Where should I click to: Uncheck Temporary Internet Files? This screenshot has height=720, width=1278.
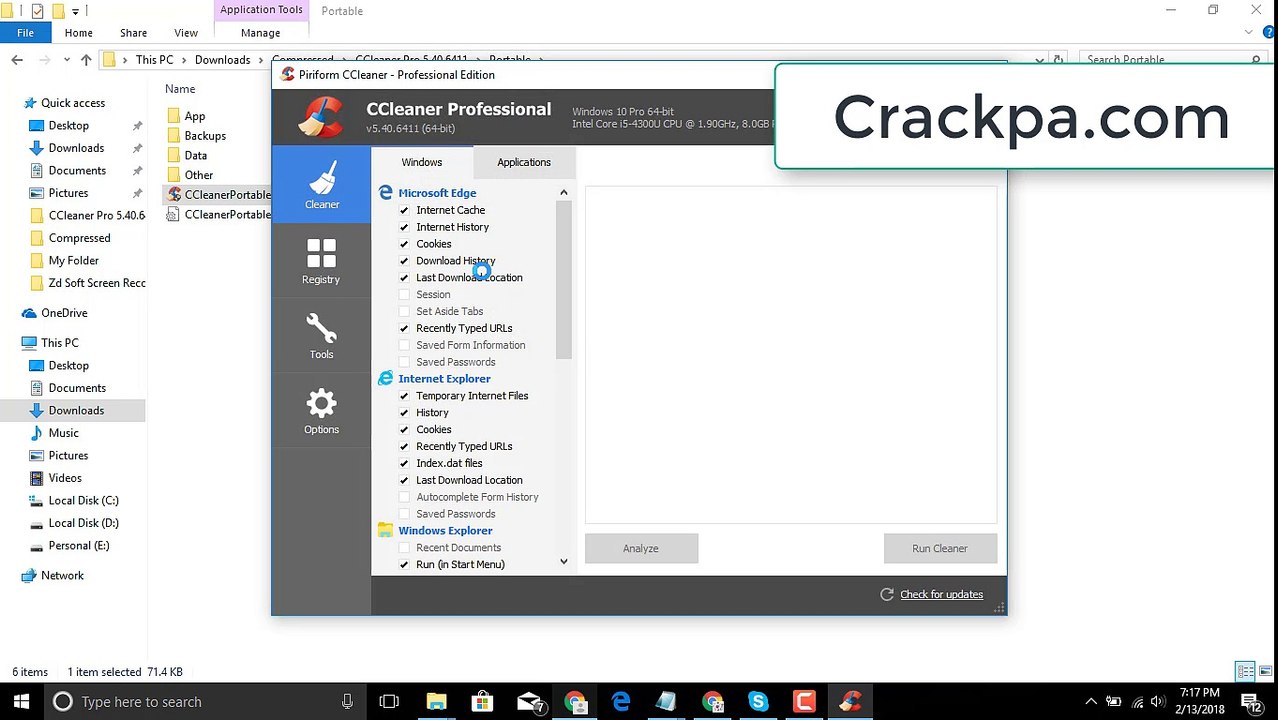404,396
